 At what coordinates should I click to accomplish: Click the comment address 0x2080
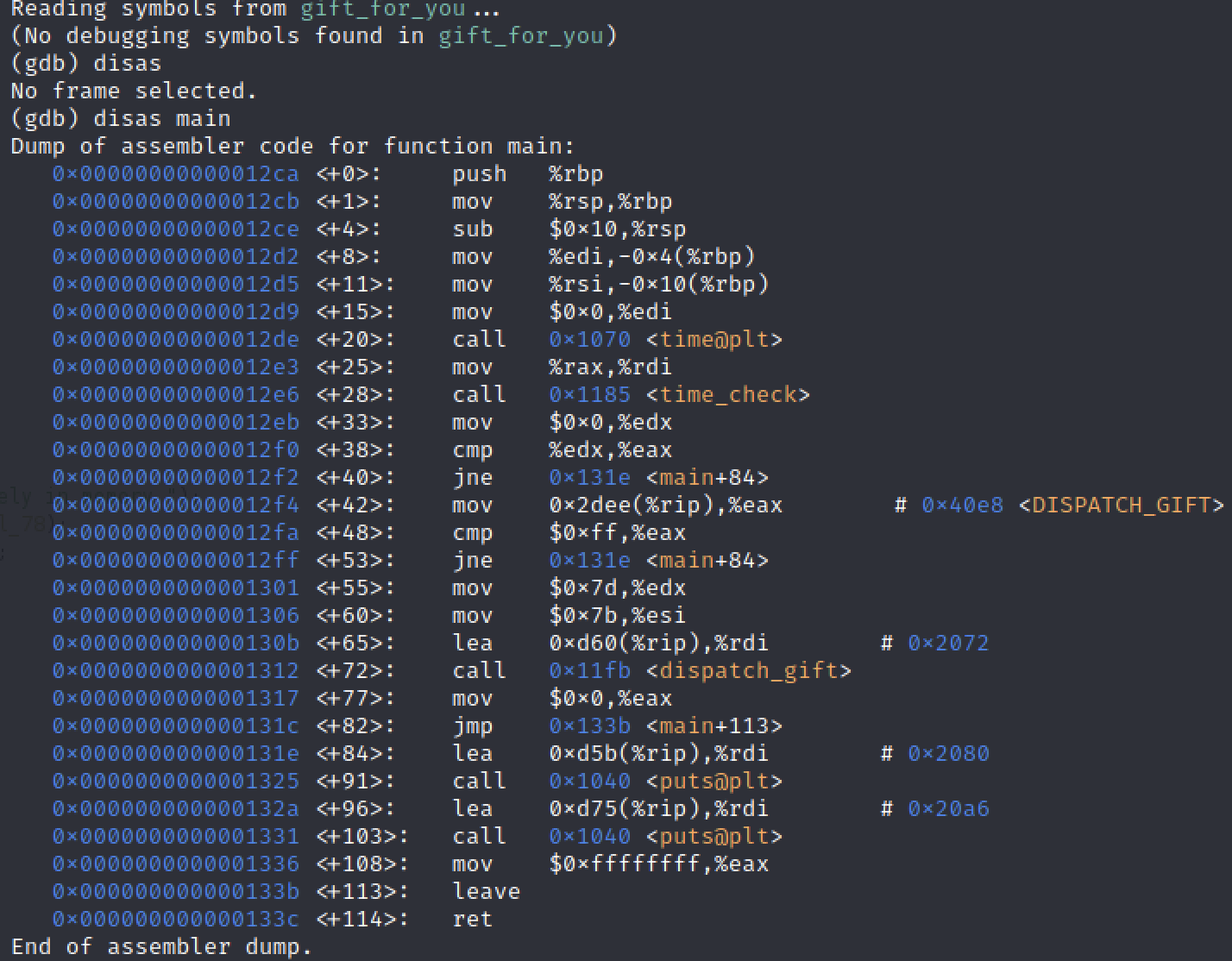(949, 753)
